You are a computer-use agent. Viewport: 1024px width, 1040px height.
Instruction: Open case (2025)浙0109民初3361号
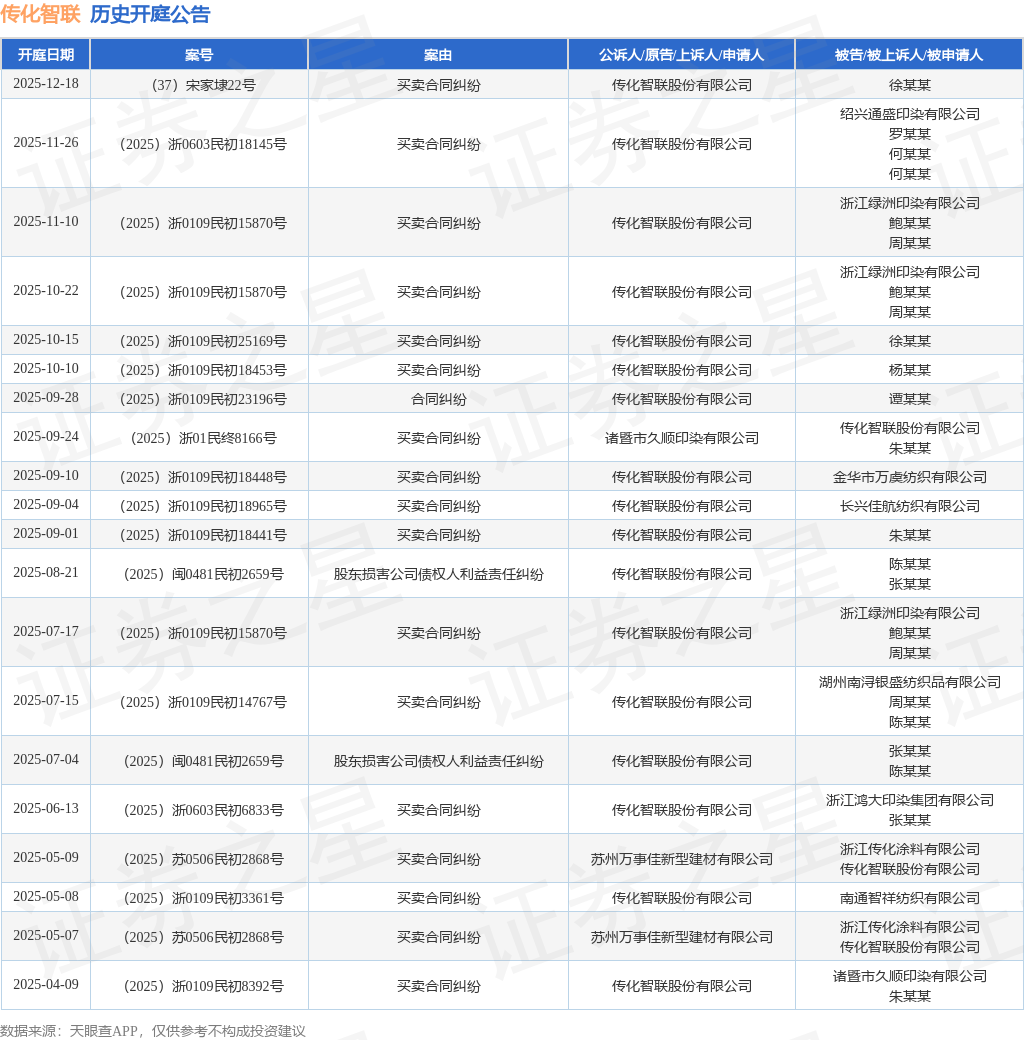203,898
